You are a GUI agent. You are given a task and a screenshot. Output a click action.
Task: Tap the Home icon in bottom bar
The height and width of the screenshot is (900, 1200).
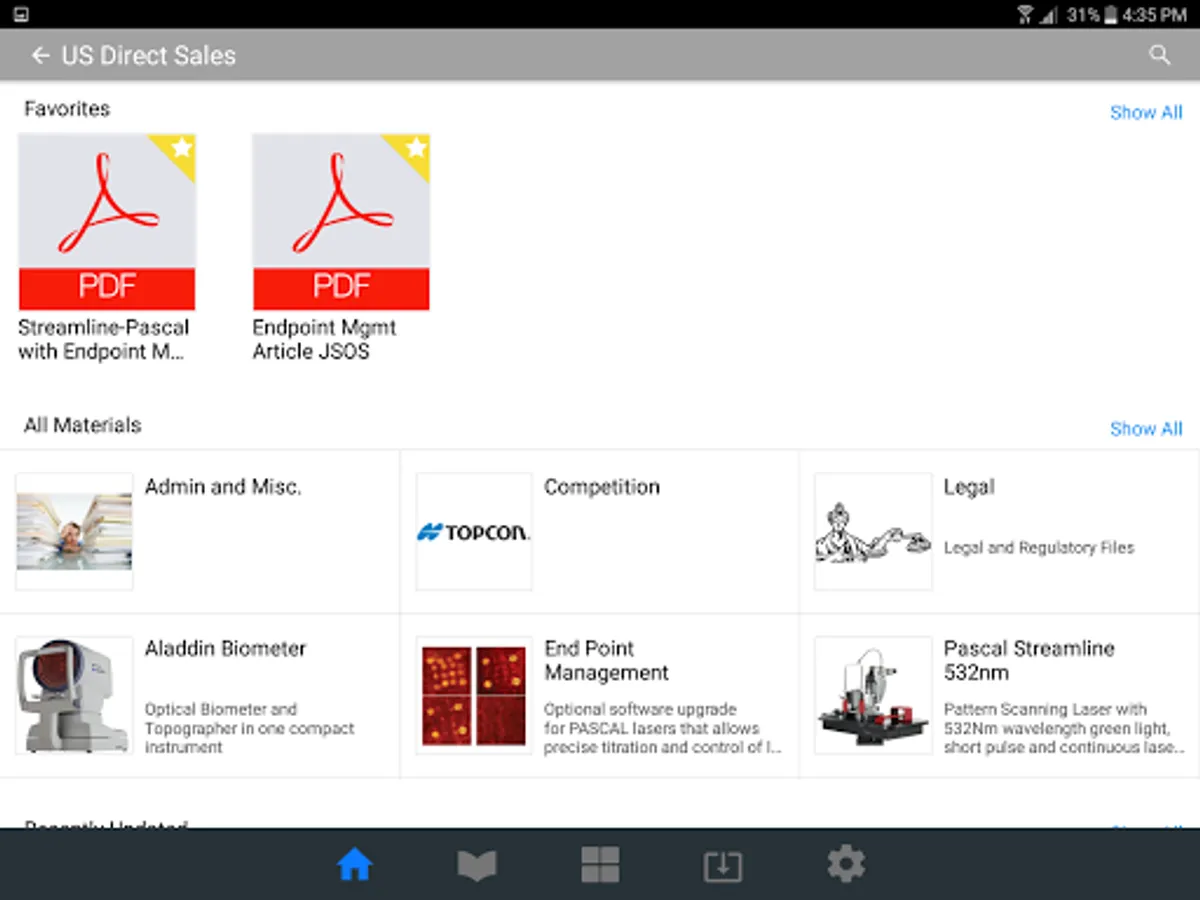(x=355, y=864)
